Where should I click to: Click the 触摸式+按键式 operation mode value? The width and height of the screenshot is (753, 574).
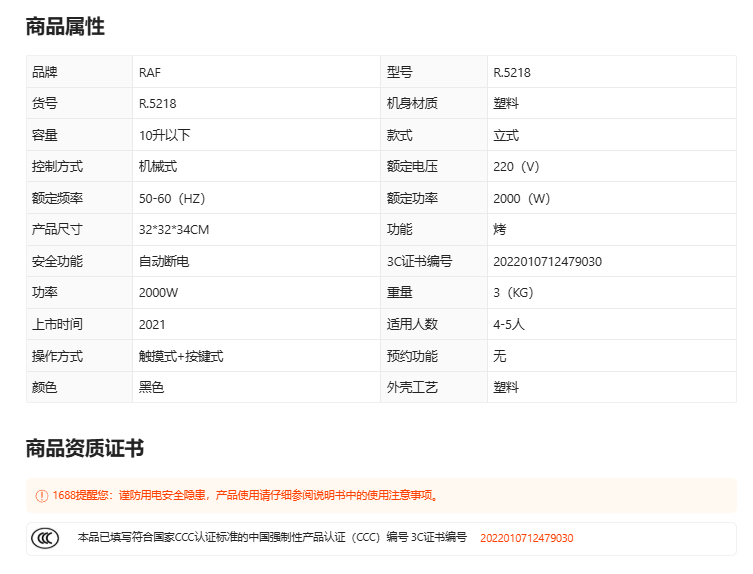click(180, 356)
